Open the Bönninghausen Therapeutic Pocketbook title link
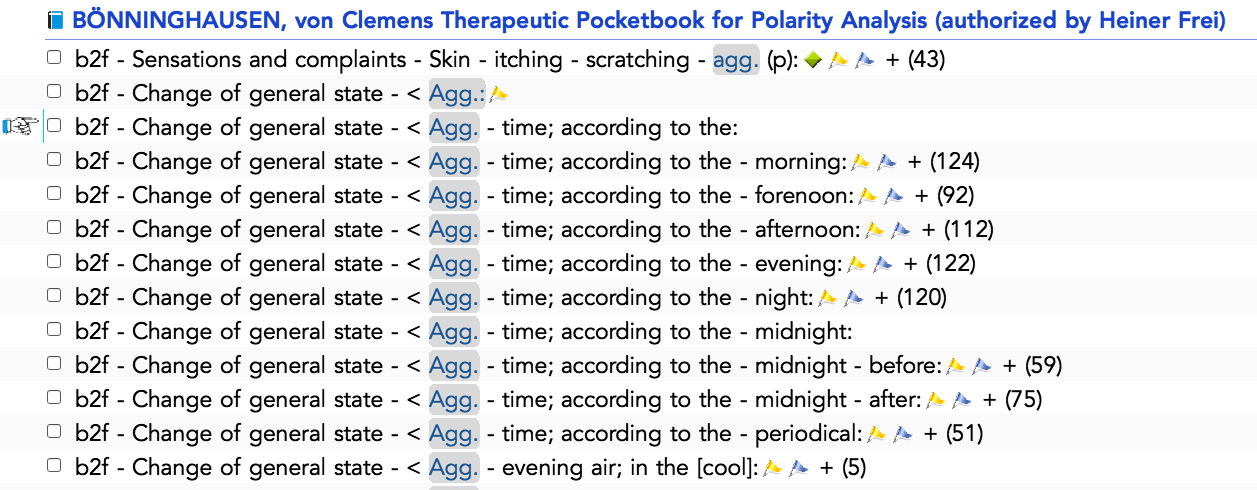This screenshot has height=490, width=1257. click(x=649, y=20)
